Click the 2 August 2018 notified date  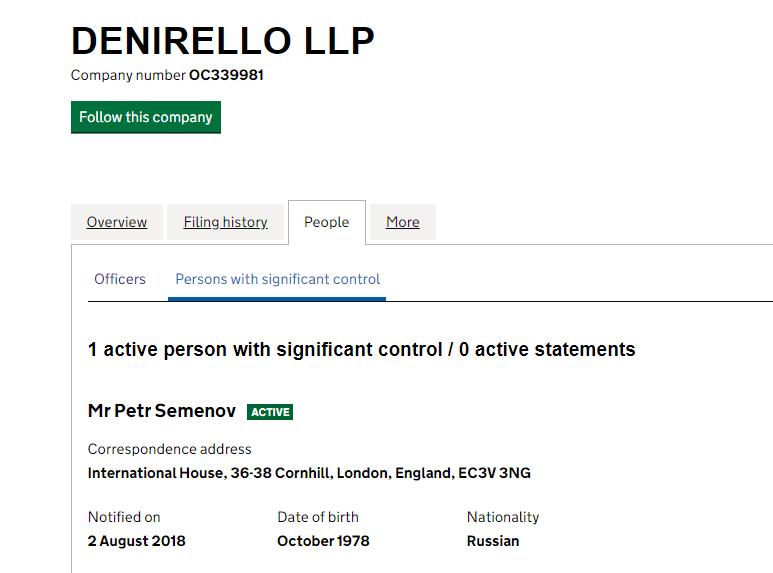[137, 541]
